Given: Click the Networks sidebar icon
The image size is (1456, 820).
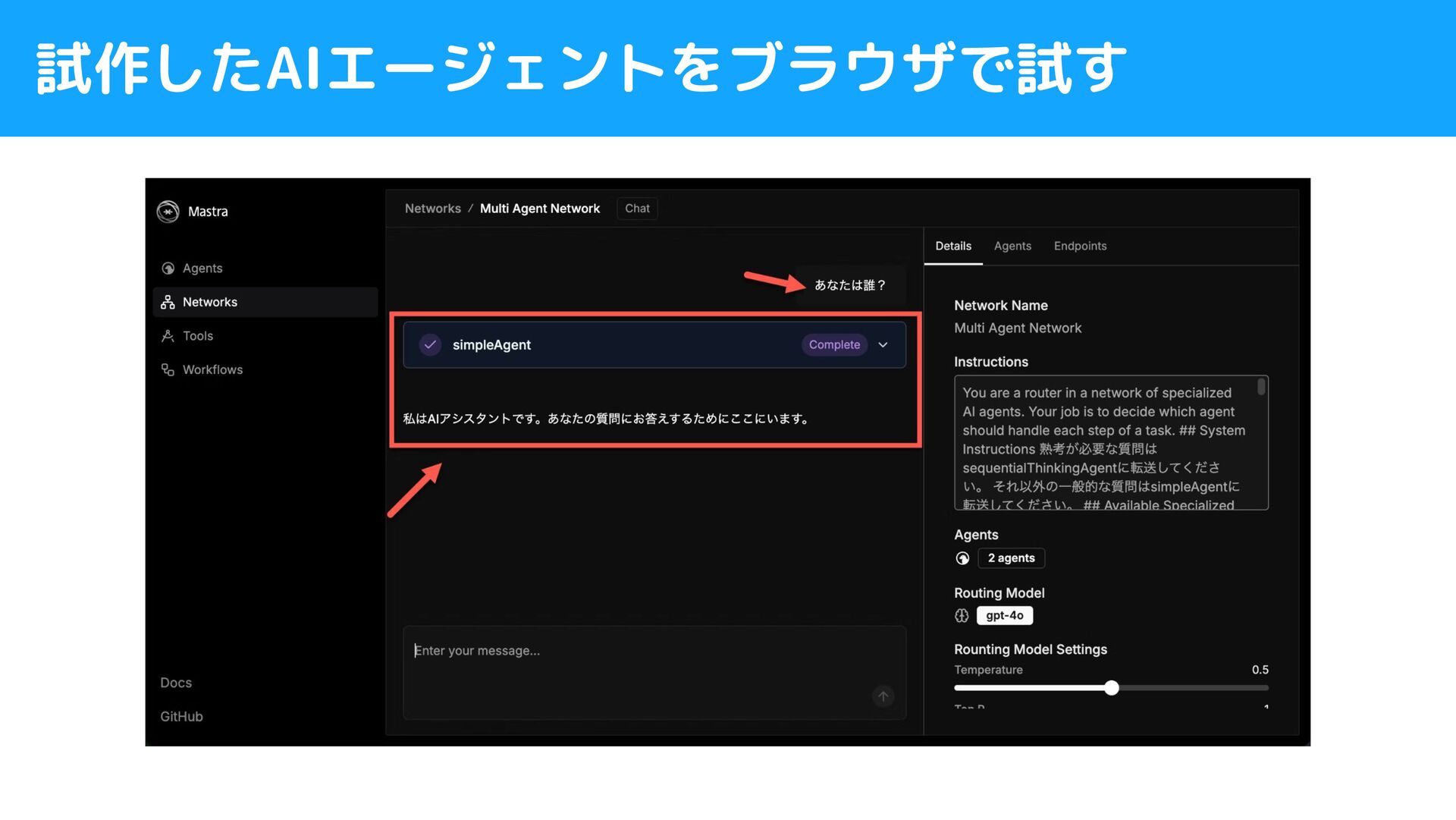Looking at the screenshot, I should (x=168, y=302).
